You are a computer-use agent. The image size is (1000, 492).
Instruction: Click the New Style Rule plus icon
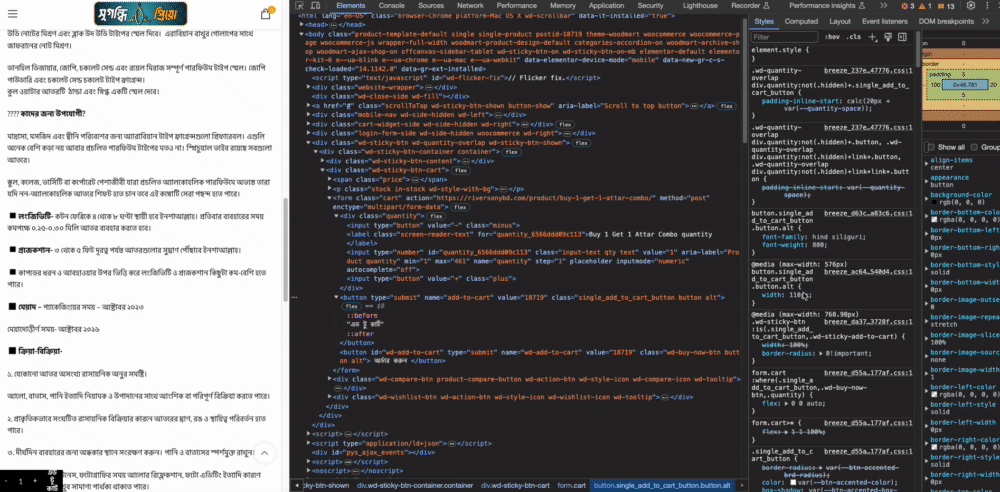tap(873, 37)
